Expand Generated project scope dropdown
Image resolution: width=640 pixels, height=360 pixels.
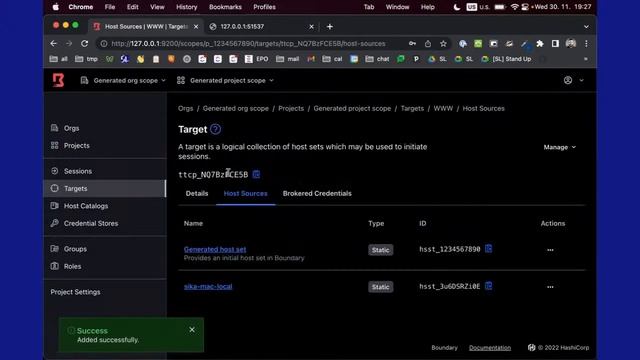[225, 80]
